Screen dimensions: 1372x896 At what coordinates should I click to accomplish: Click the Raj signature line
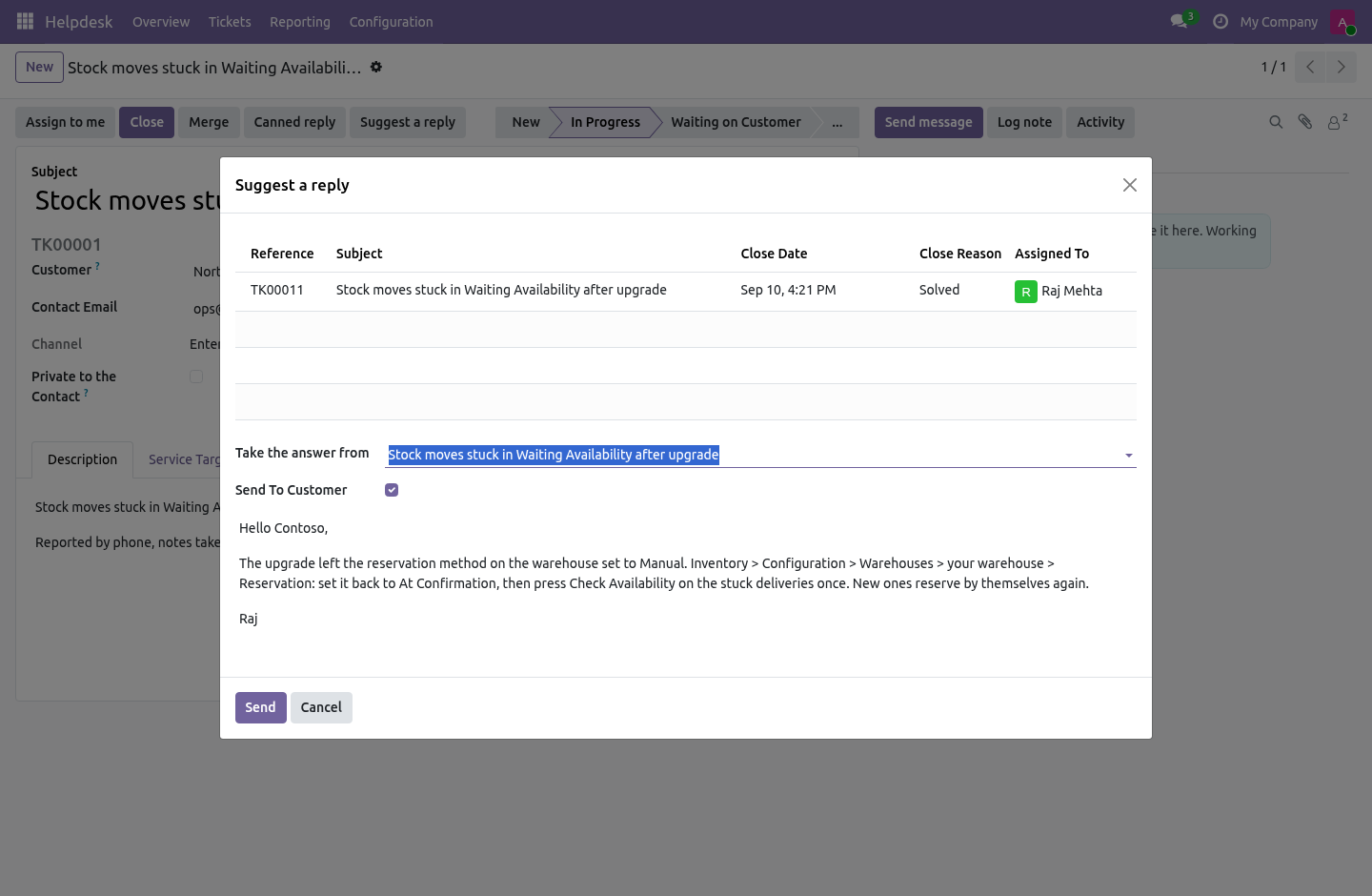249,619
